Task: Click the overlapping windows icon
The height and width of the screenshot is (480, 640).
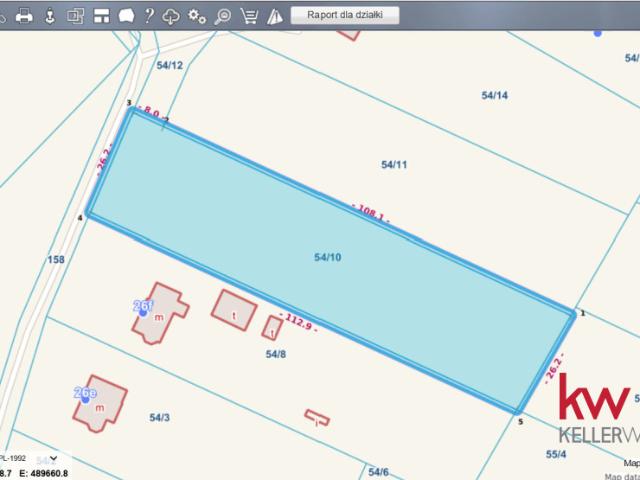Action: coord(75,15)
